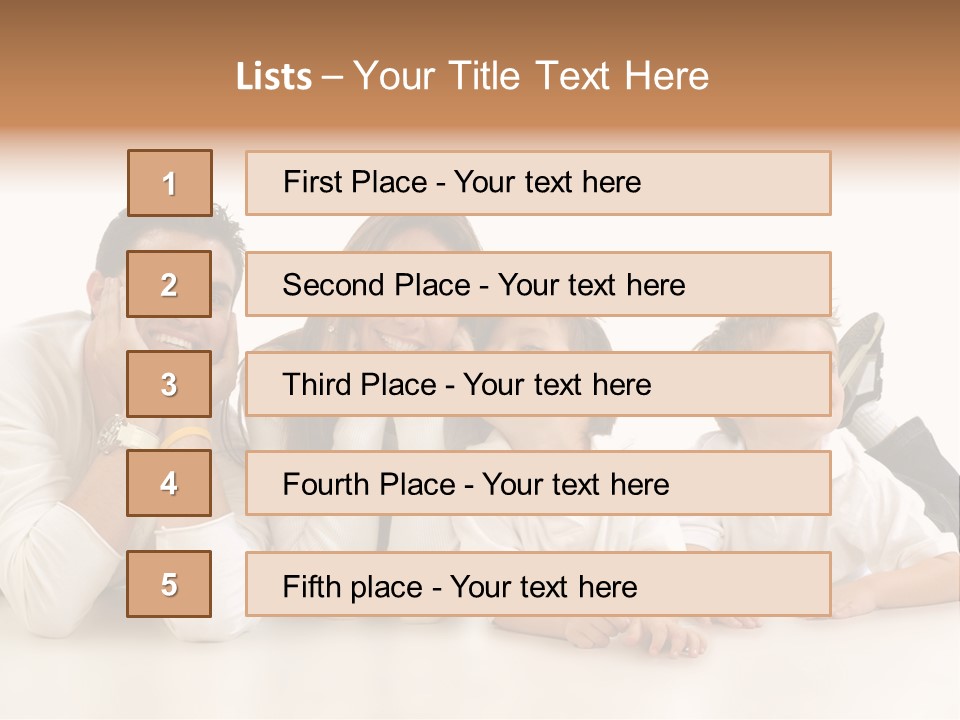This screenshot has height=720, width=960.
Task: Select the number 2 box
Action: (x=169, y=284)
